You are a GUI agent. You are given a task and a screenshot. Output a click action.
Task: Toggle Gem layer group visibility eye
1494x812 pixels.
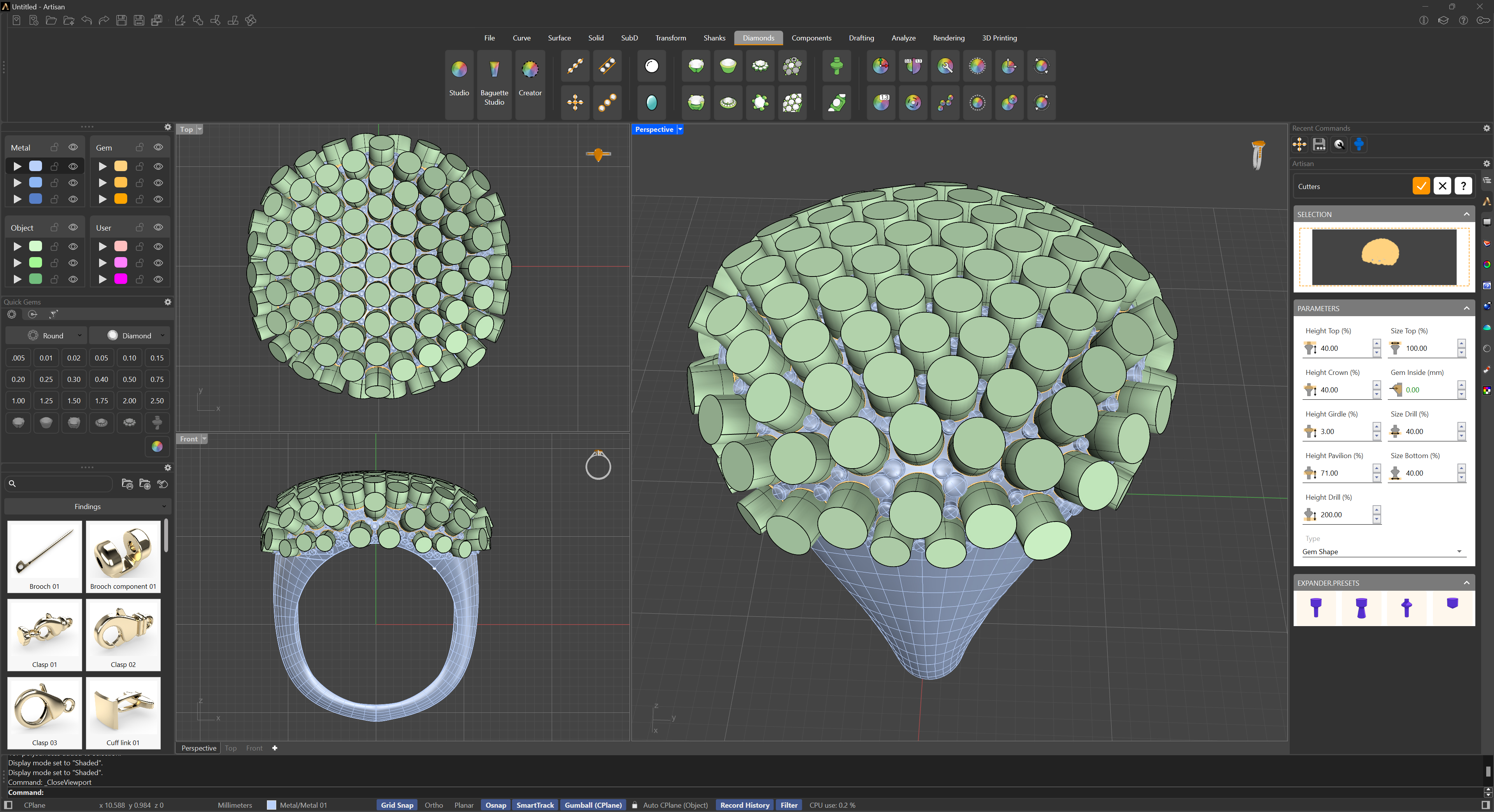pyautogui.click(x=158, y=147)
